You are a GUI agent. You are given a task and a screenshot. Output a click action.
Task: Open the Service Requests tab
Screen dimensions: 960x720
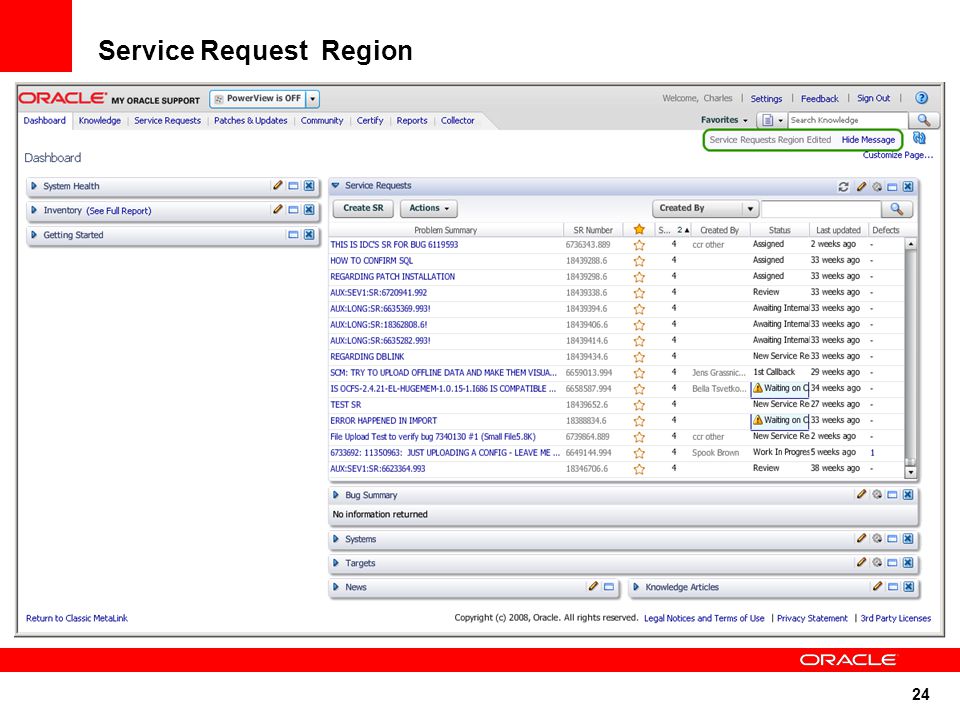pyautogui.click(x=168, y=121)
